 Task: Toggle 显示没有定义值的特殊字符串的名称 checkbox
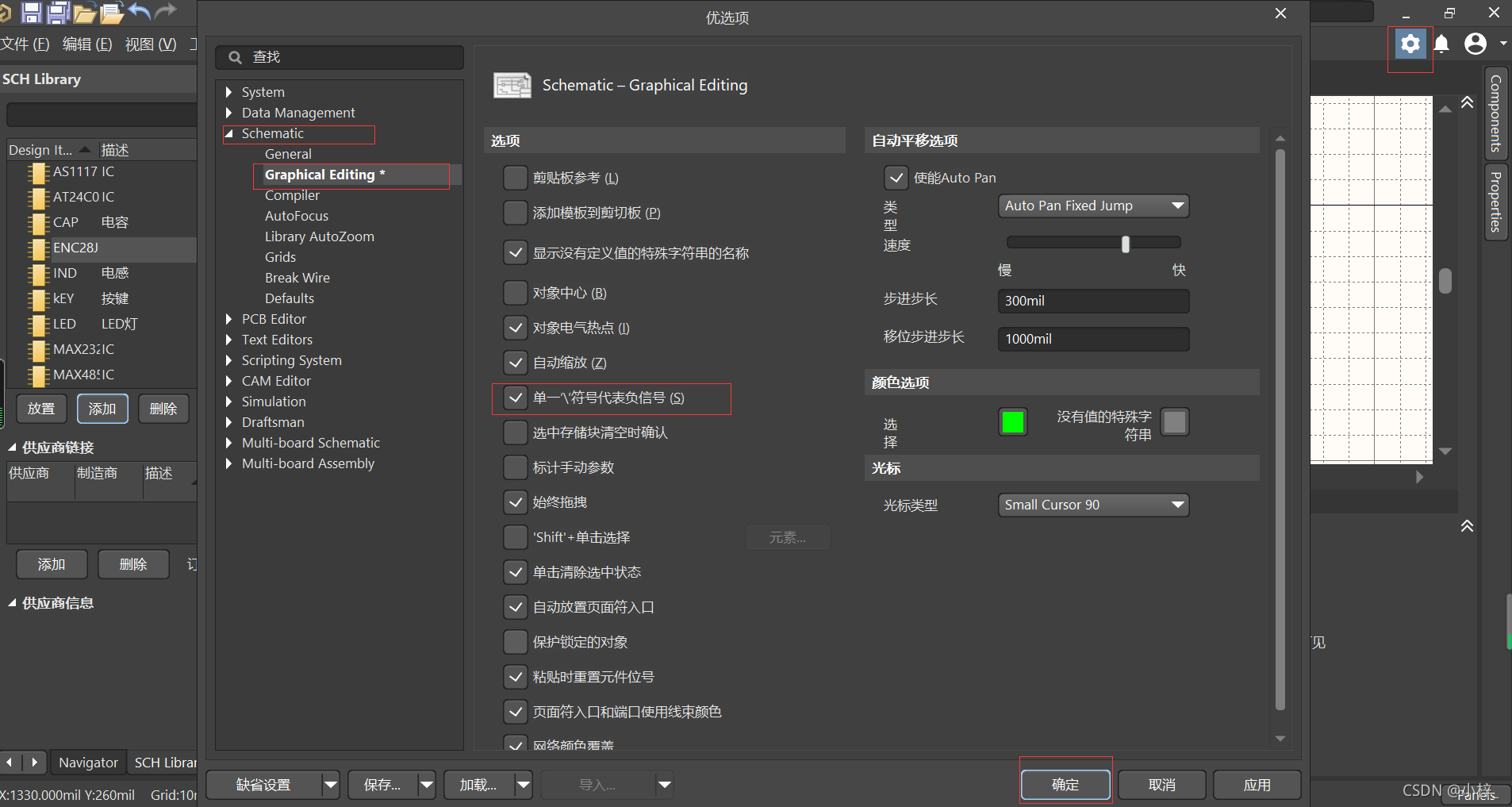tap(516, 253)
